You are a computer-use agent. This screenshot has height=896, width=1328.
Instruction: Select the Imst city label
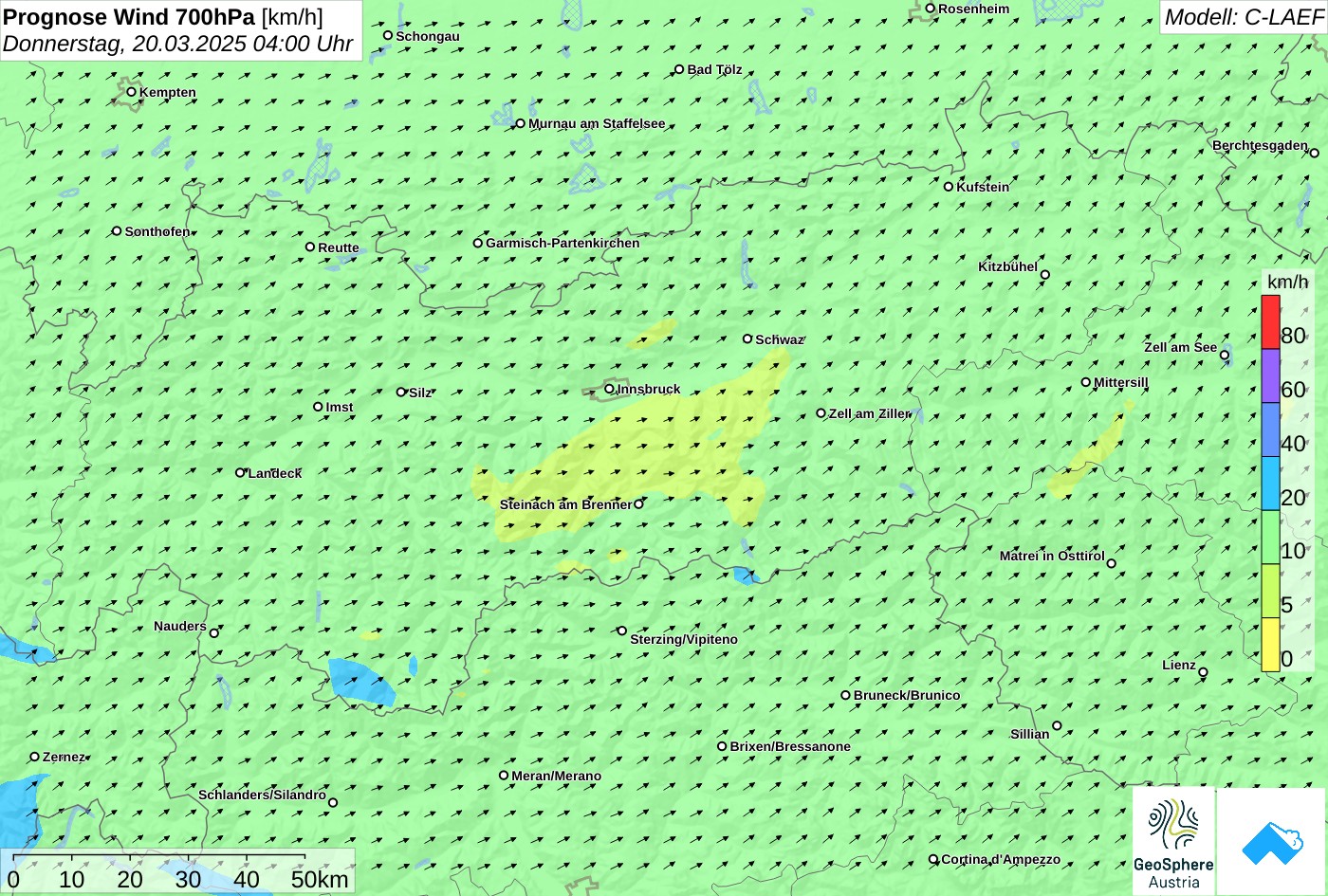340,407
